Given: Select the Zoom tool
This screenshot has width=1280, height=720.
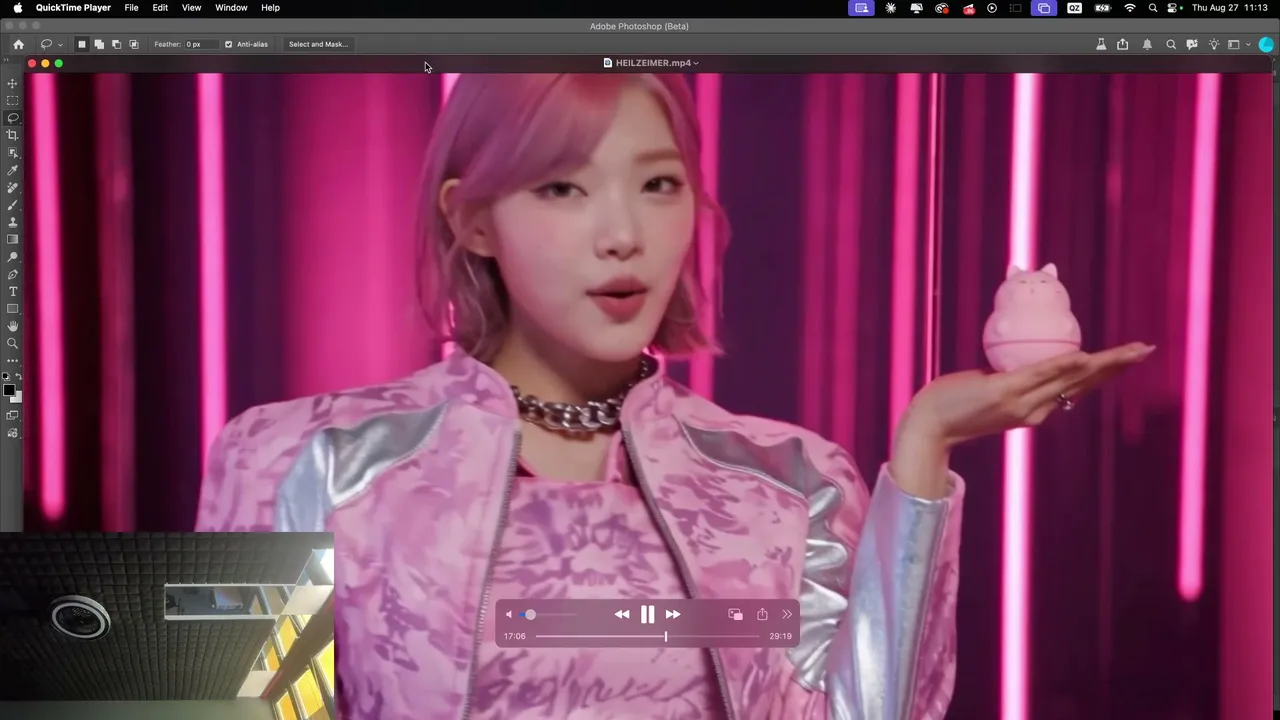Looking at the screenshot, I should (x=13, y=343).
